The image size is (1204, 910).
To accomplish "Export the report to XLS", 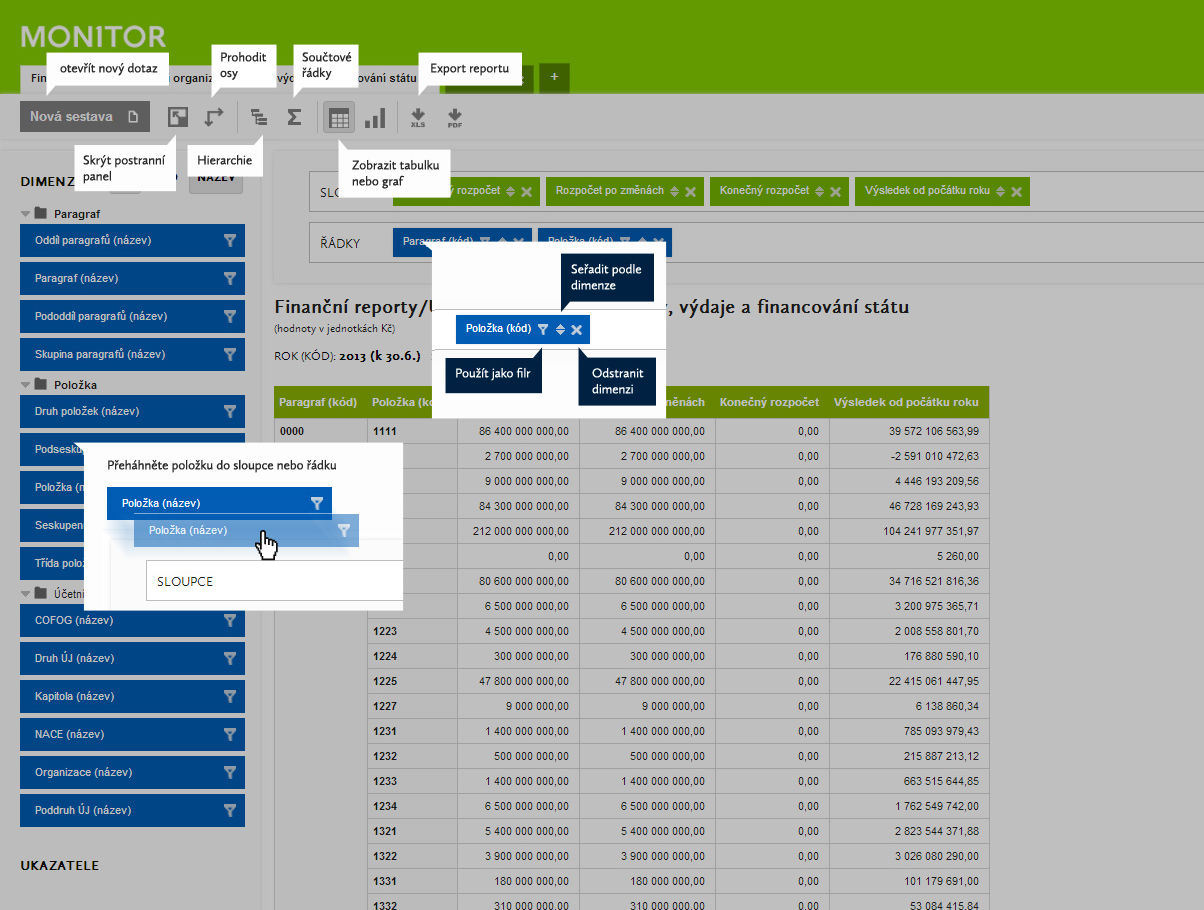I will (x=418, y=118).
